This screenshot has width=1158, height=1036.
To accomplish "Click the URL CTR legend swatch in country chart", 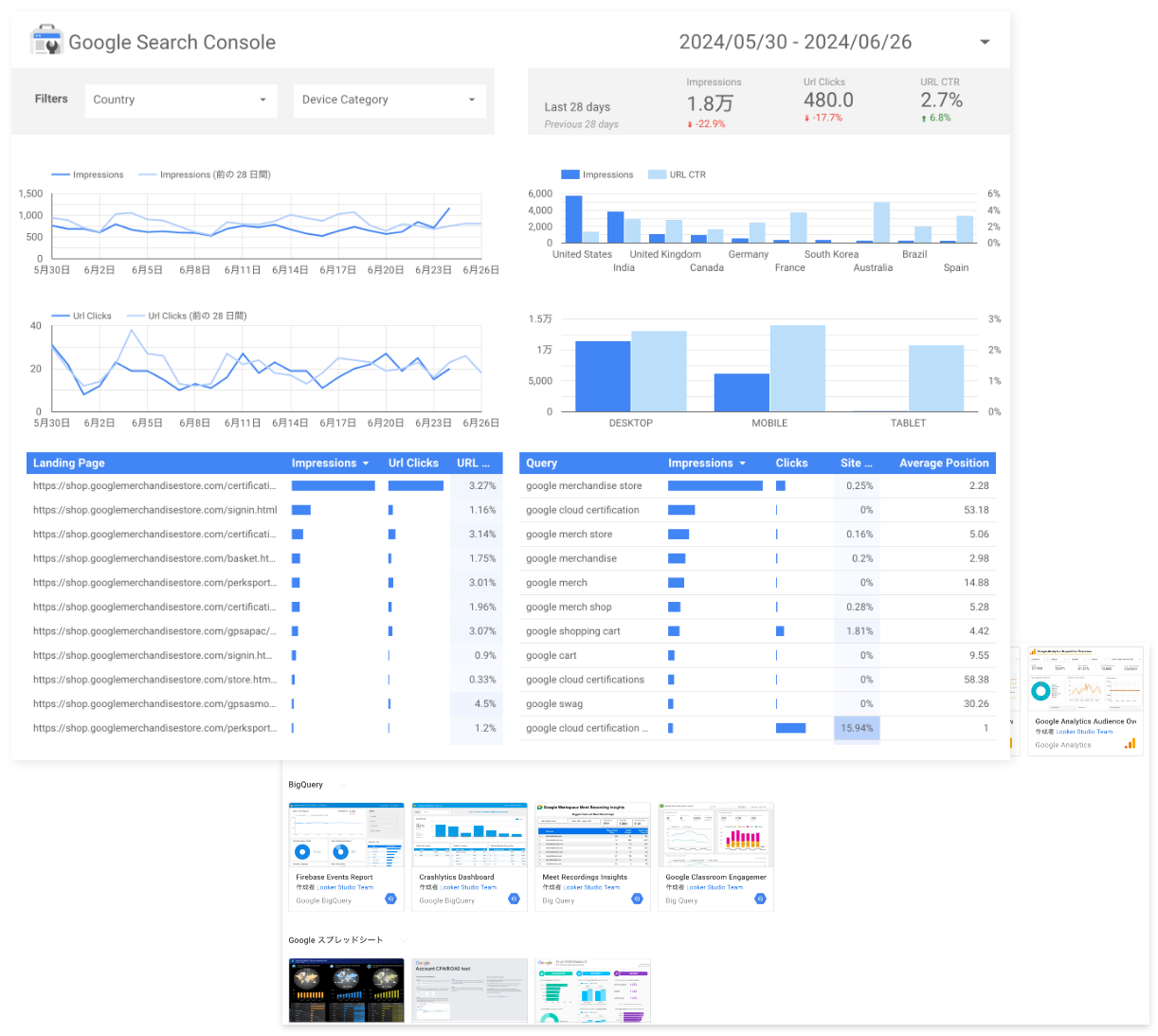I will (x=657, y=175).
